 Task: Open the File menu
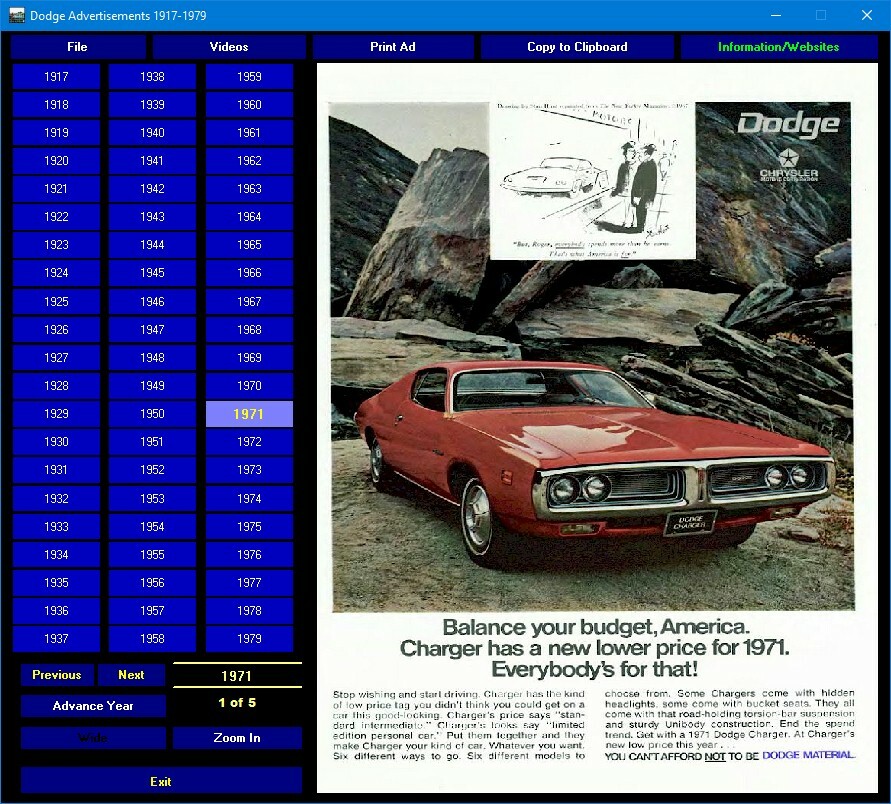[x=77, y=46]
